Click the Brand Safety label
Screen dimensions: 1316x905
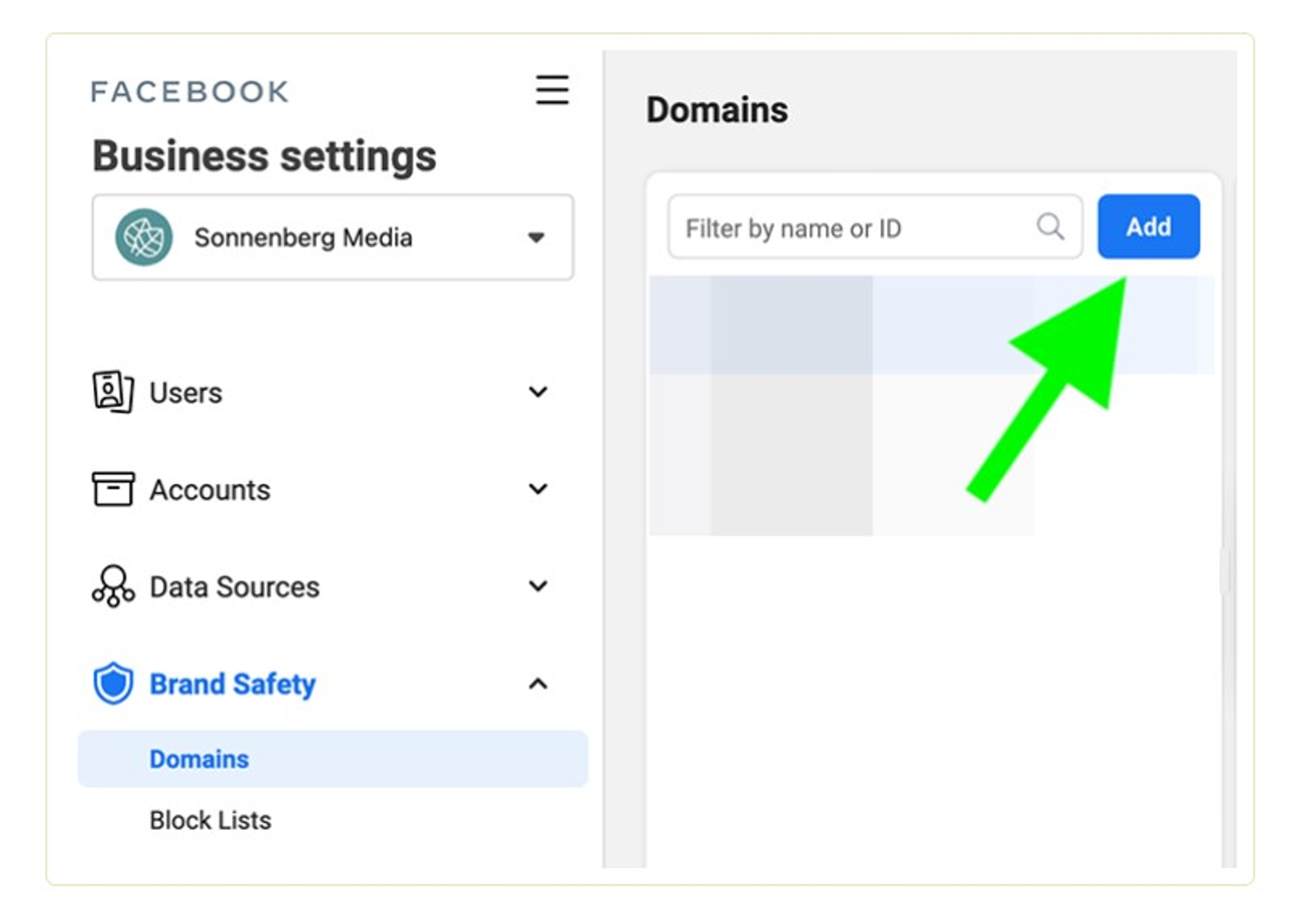coord(232,684)
